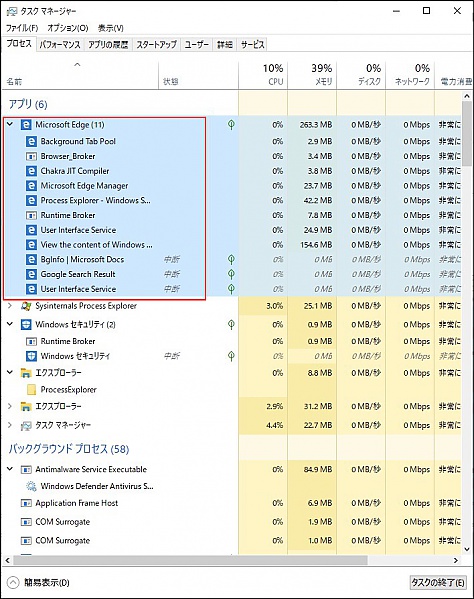Click the BgInfo | Microsoft Docs icon
The height and width of the screenshot is (599, 474).
coord(31,259)
